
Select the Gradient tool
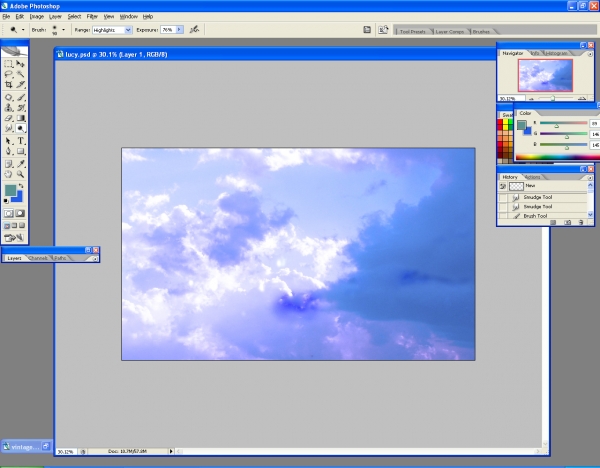[x=21, y=118]
